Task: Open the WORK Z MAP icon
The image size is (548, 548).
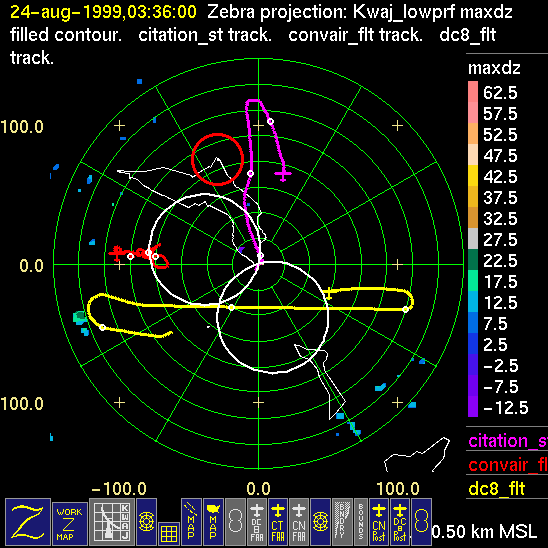Action: [70, 524]
